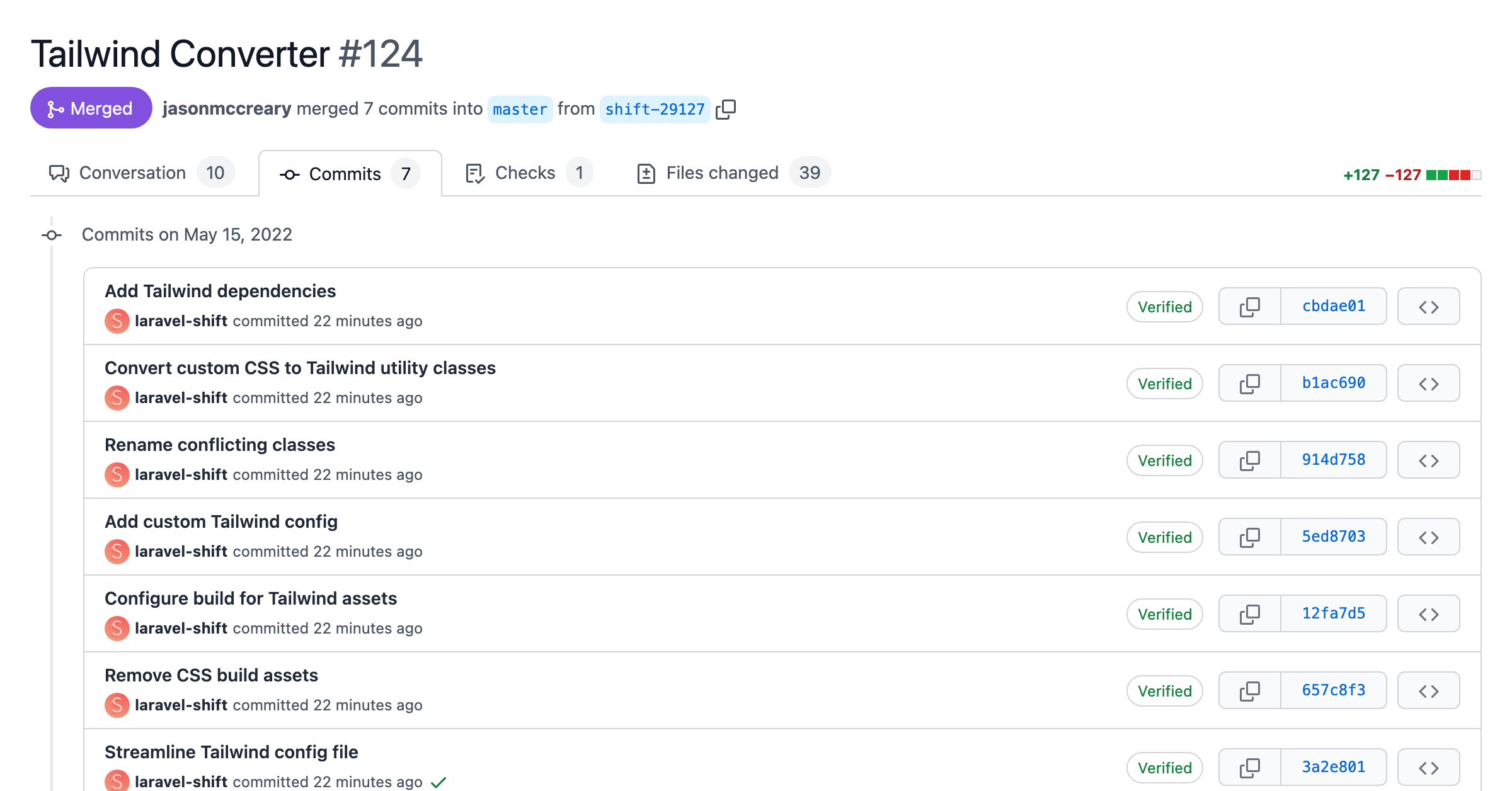Viewport: 1512px width, 791px height.
Task: Copy full SHA for commit b1ac690
Action: (x=1250, y=384)
